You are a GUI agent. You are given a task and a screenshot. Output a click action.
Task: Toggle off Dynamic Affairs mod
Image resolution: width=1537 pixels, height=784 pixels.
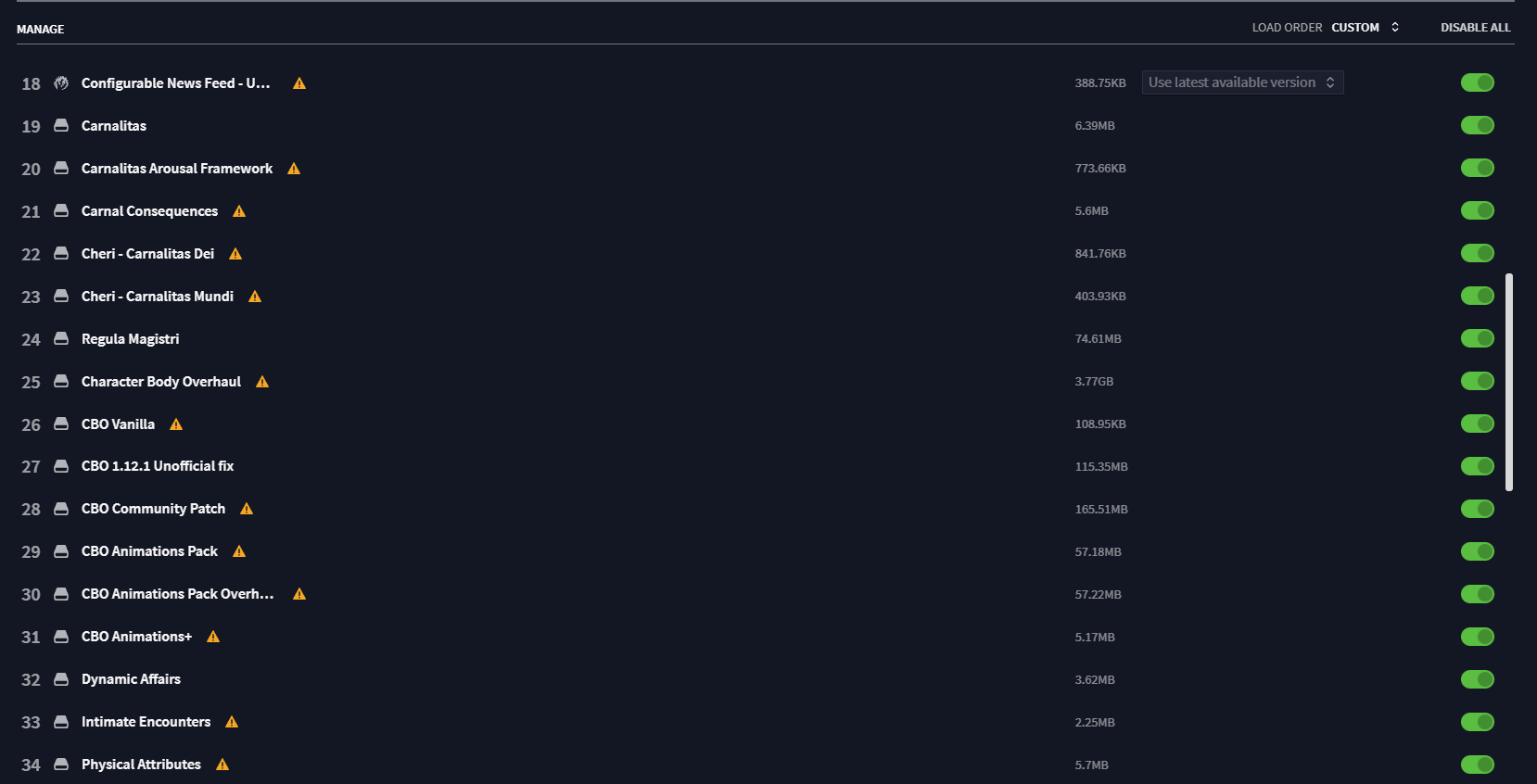pyautogui.click(x=1477, y=679)
